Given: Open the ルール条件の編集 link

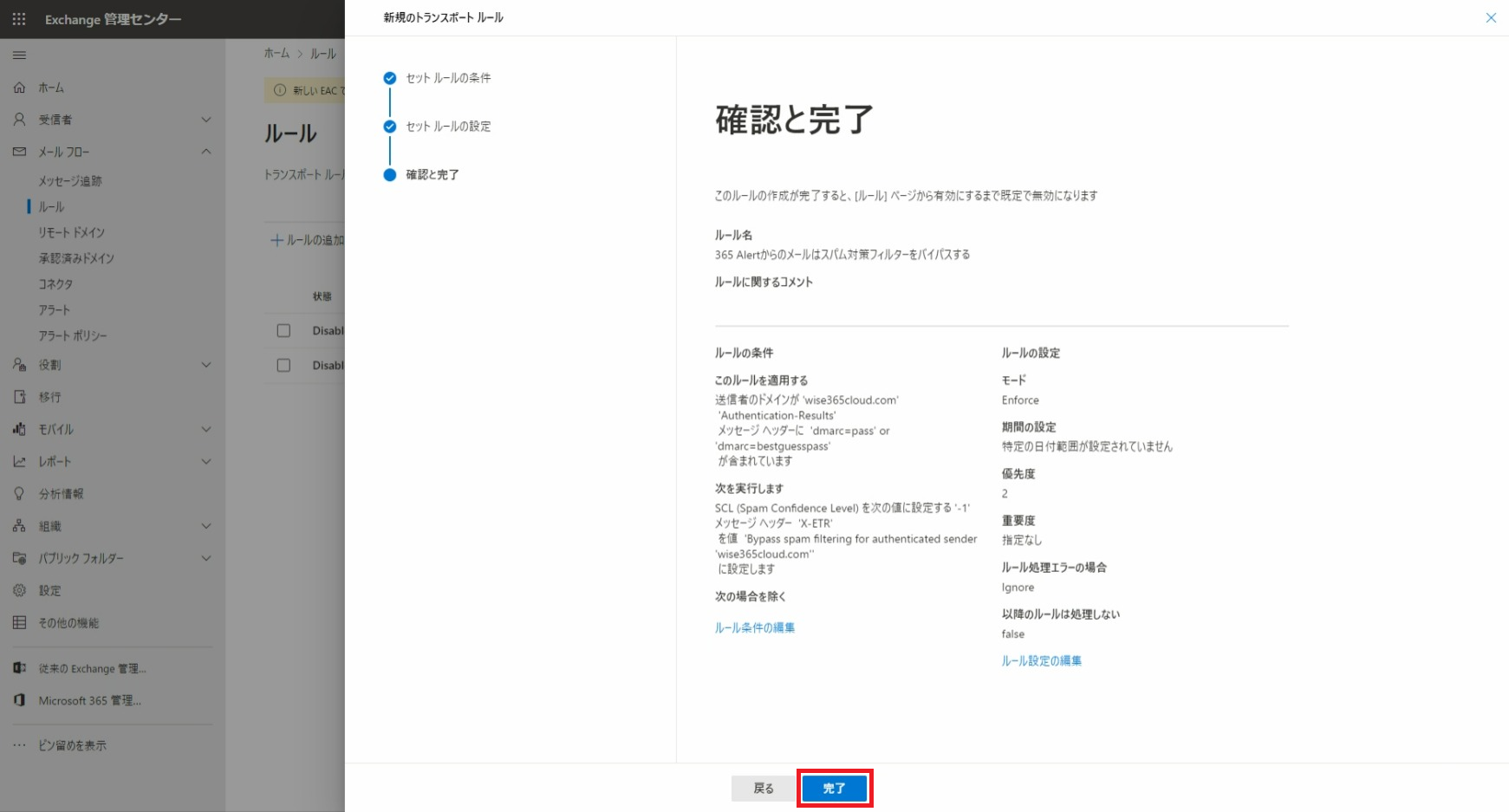Looking at the screenshot, I should [x=754, y=627].
